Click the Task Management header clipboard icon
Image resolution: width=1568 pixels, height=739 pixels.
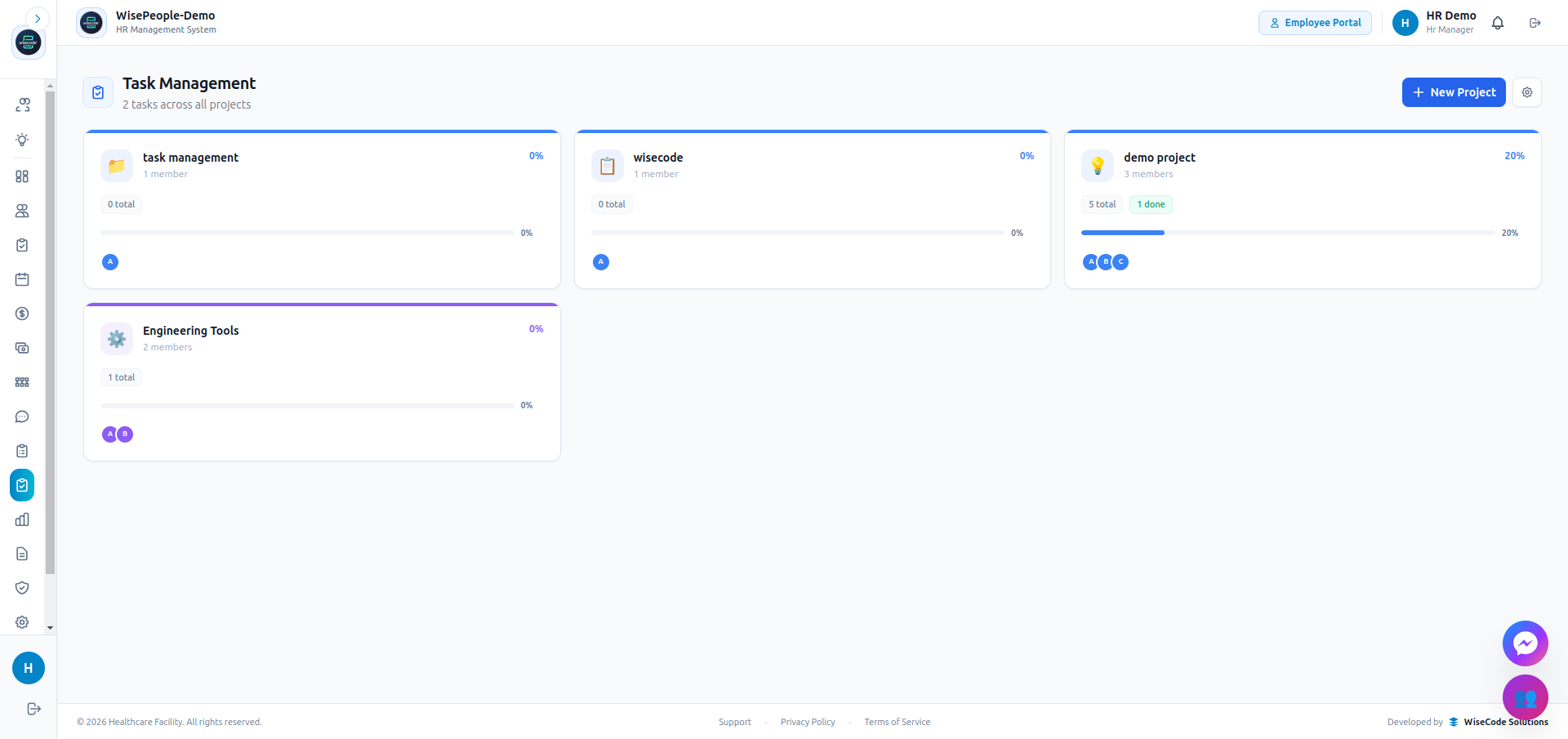click(x=98, y=92)
